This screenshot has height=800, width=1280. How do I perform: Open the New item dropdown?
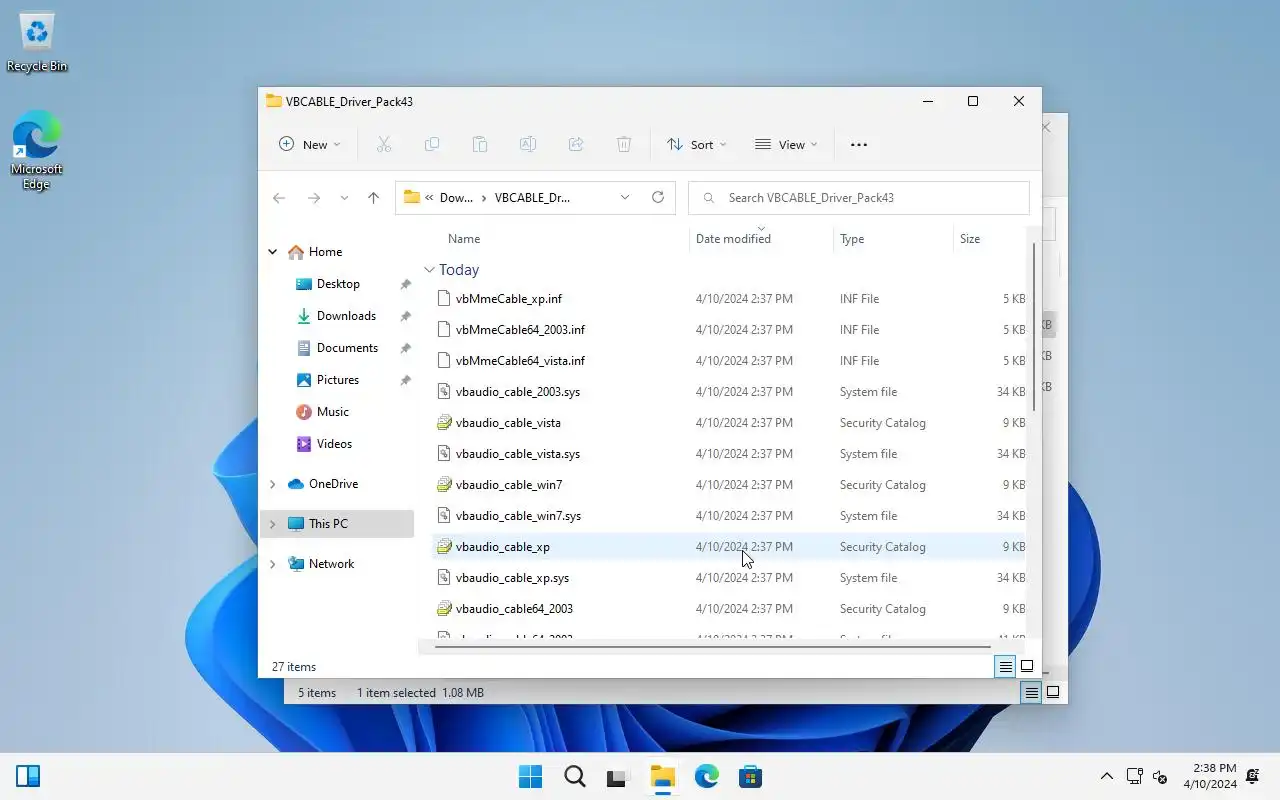point(309,144)
